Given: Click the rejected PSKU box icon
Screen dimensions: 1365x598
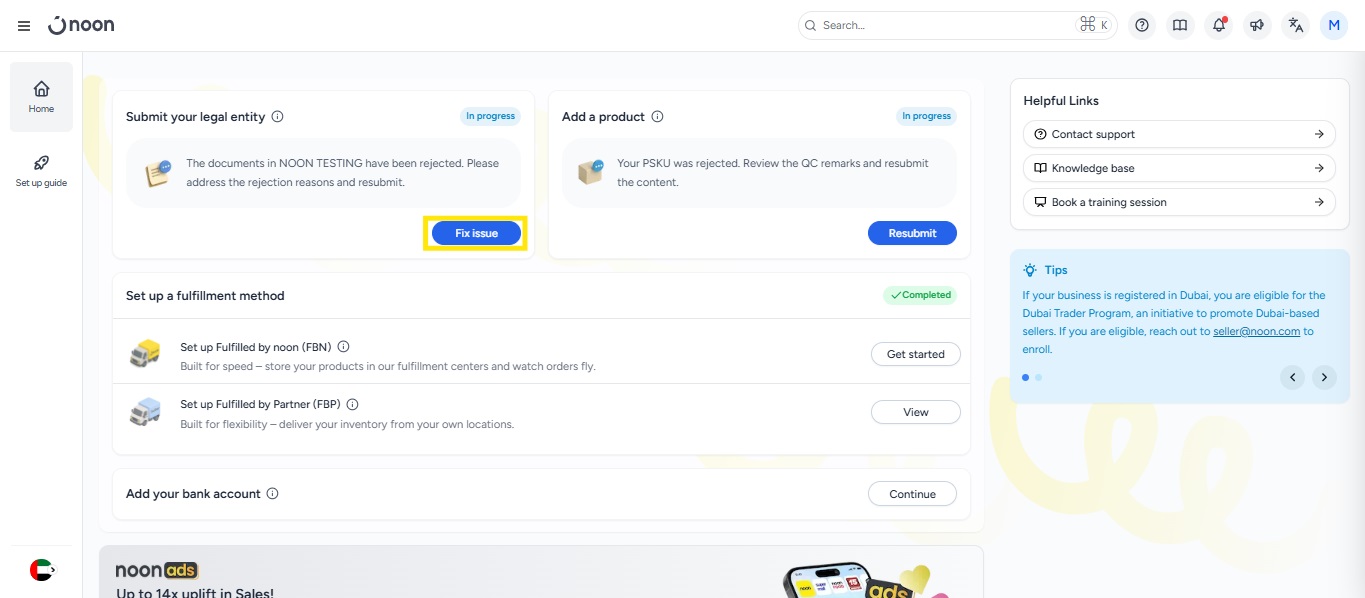Looking at the screenshot, I should tap(591, 172).
